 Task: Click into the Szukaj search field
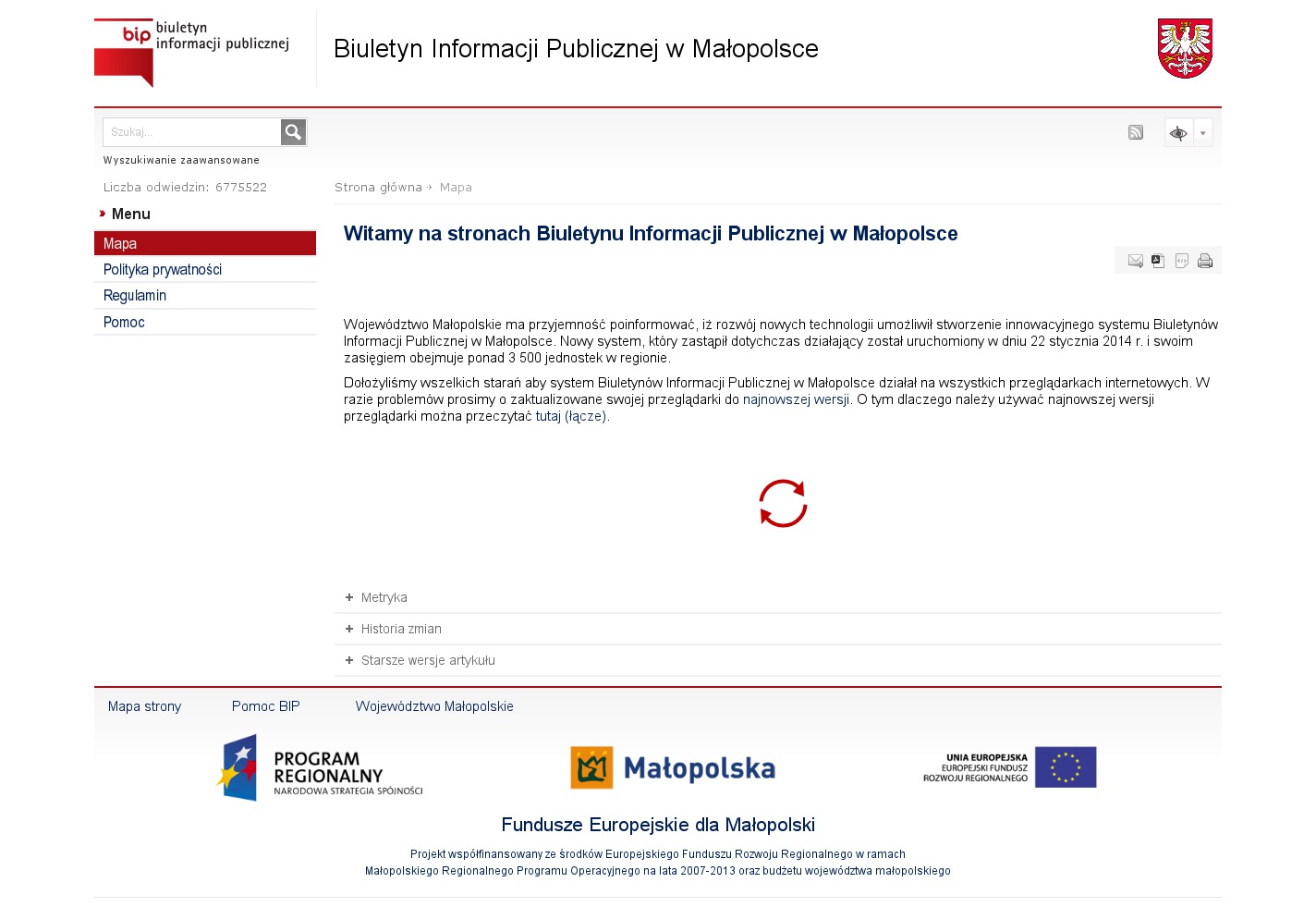(x=191, y=132)
